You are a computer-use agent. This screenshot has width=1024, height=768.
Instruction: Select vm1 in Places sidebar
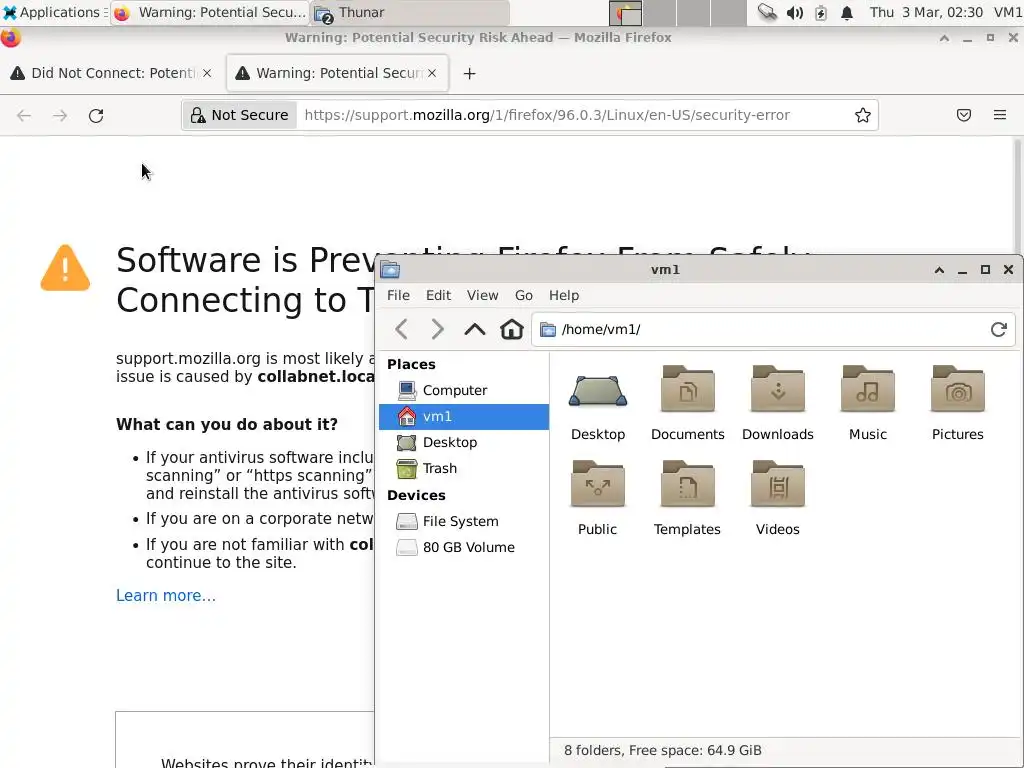click(464, 417)
